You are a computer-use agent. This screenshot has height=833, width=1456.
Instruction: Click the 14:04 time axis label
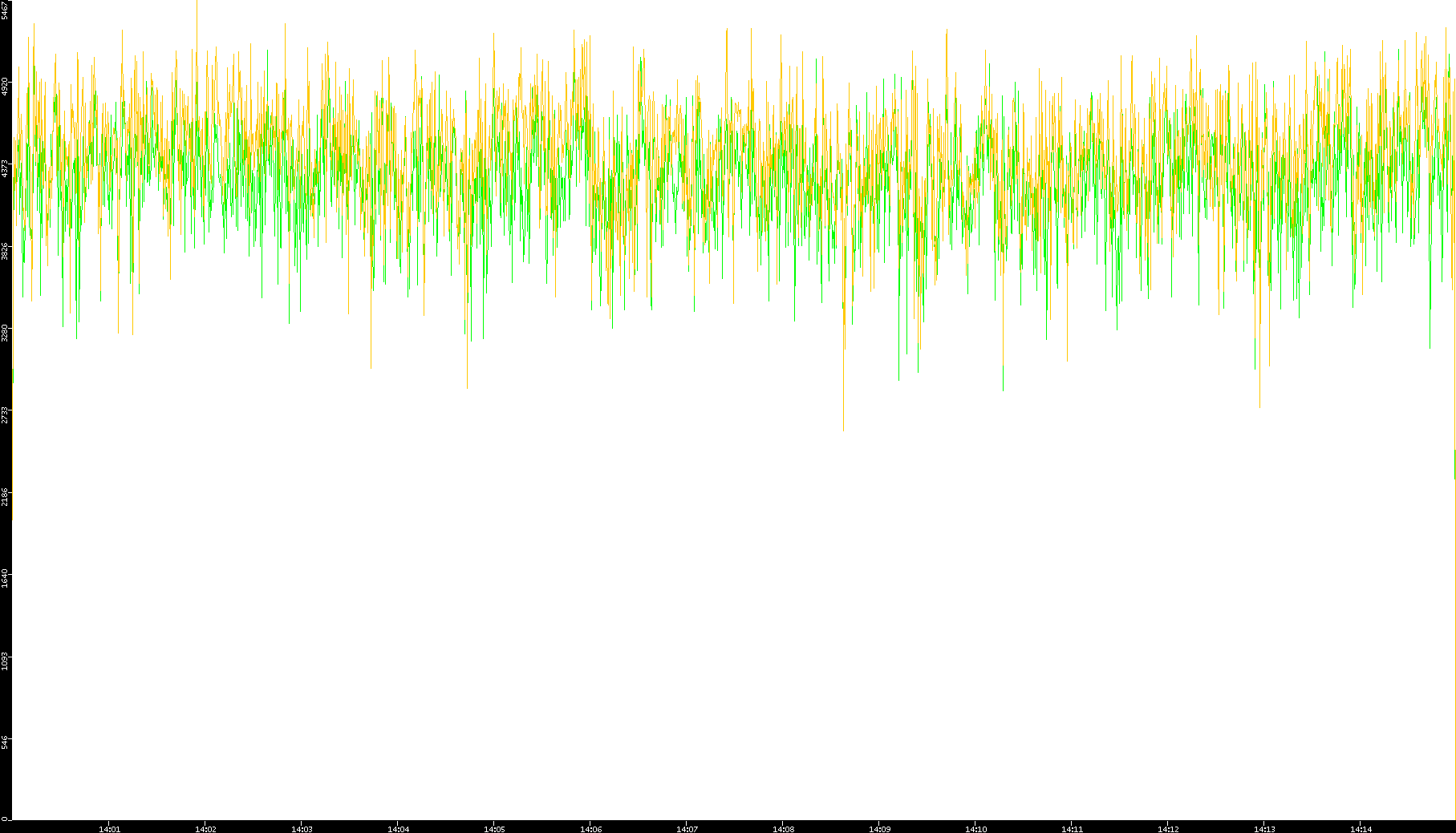click(x=398, y=829)
